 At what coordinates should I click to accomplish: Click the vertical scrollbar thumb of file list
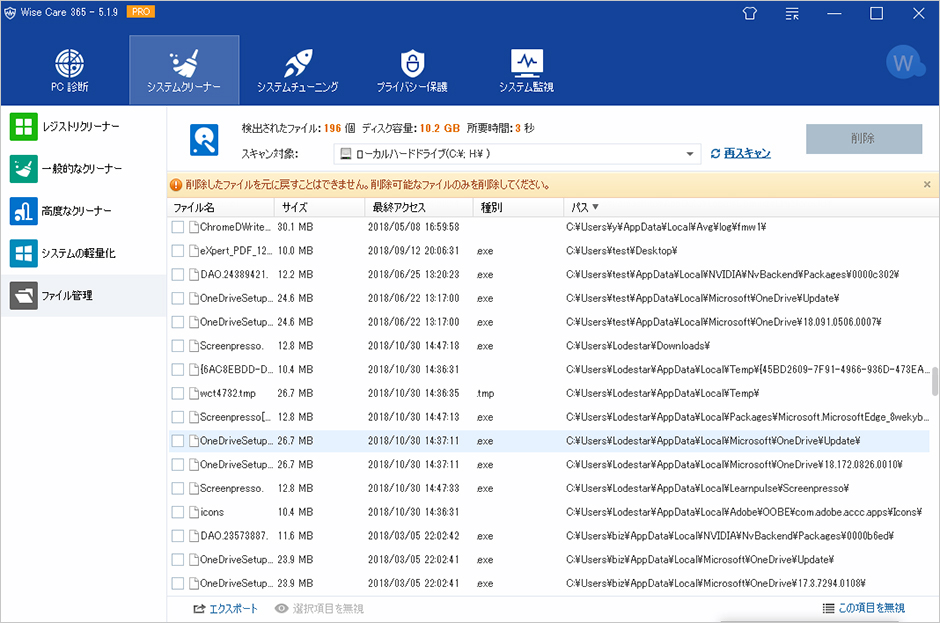pyautogui.click(x=935, y=382)
